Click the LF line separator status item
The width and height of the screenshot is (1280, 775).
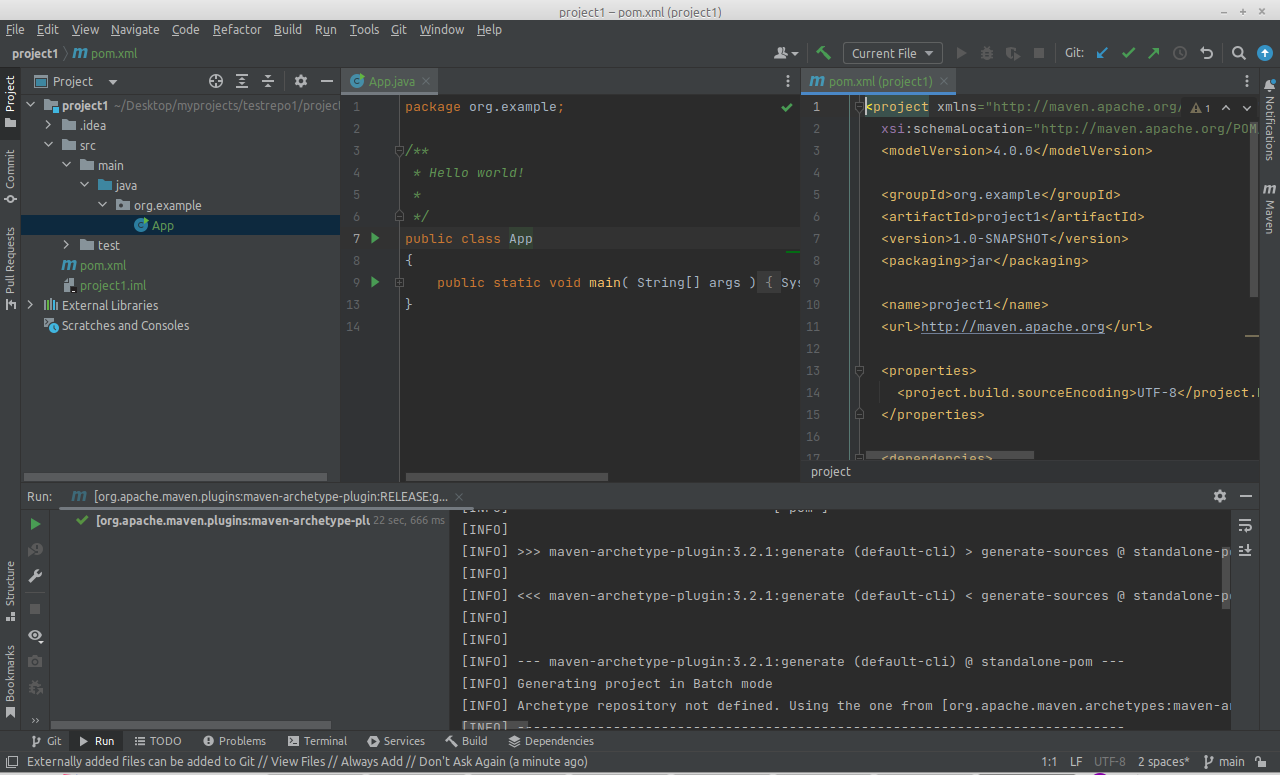[x=1076, y=761]
